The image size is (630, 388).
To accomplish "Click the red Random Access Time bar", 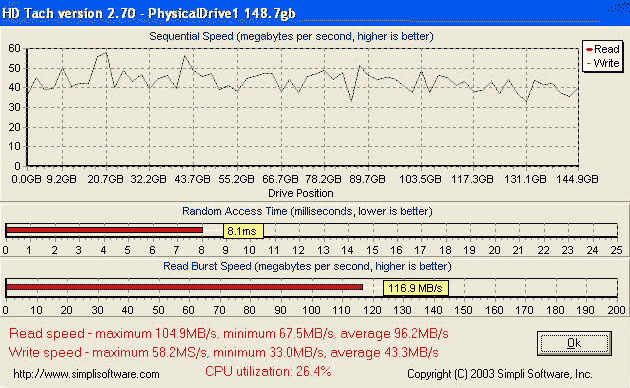I will pyautogui.click(x=104, y=230).
